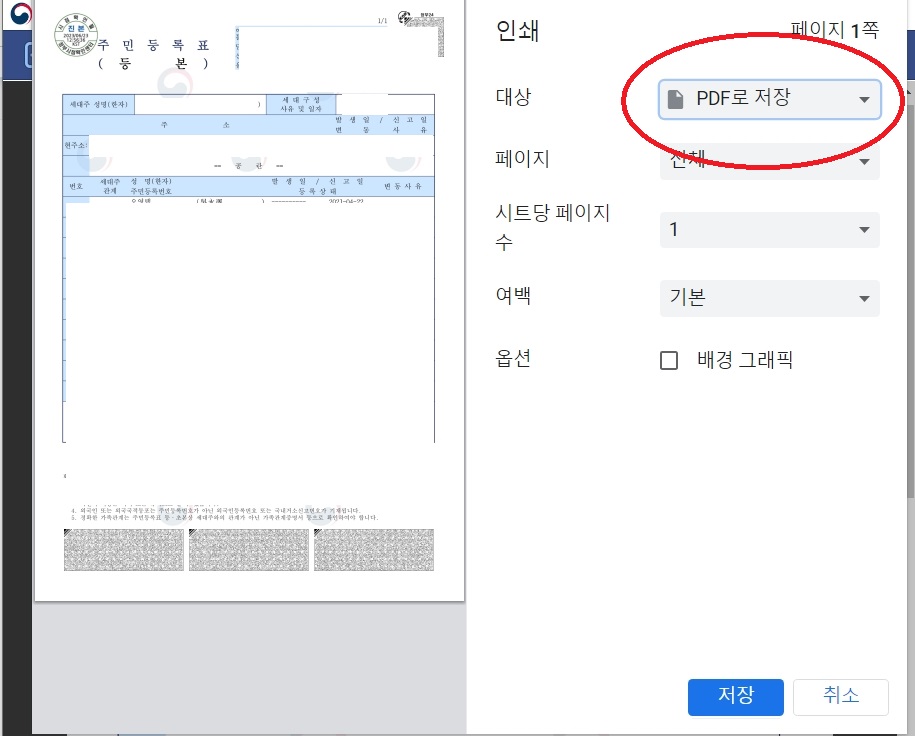The height and width of the screenshot is (736, 915).
Task: Click the blue 저장 save button
Action: [736, 697]
